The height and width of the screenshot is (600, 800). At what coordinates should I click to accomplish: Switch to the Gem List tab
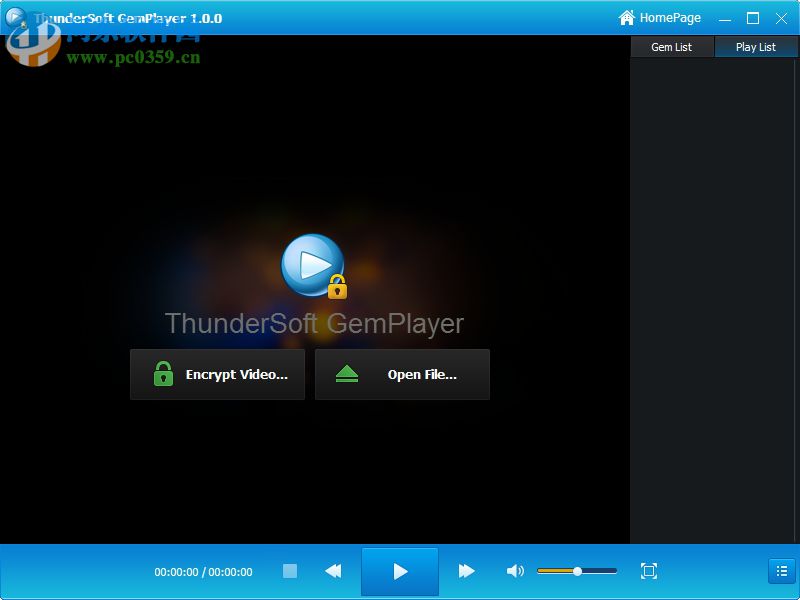672,46
